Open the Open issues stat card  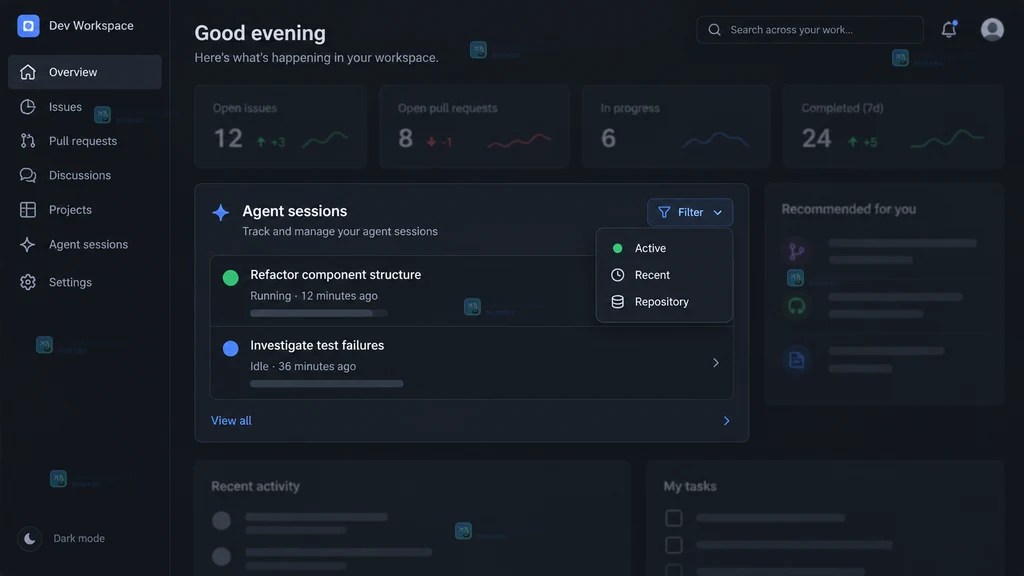(281, 127)
